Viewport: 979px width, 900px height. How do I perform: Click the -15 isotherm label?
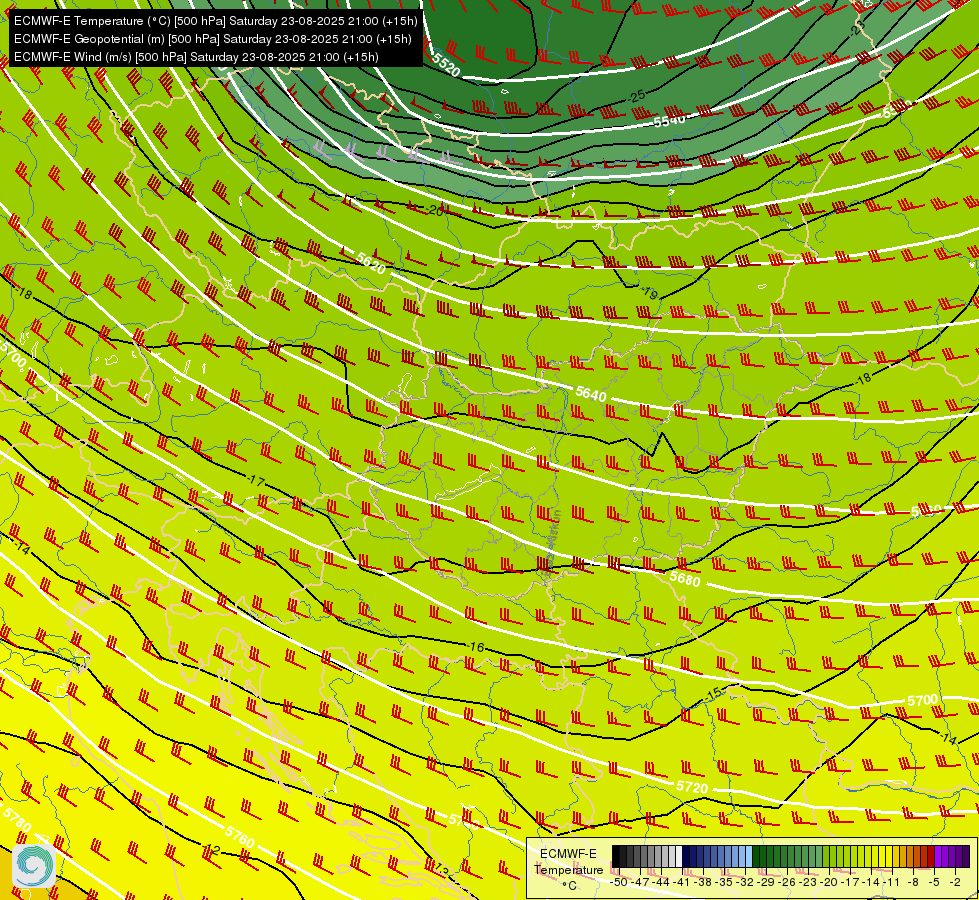714,693
